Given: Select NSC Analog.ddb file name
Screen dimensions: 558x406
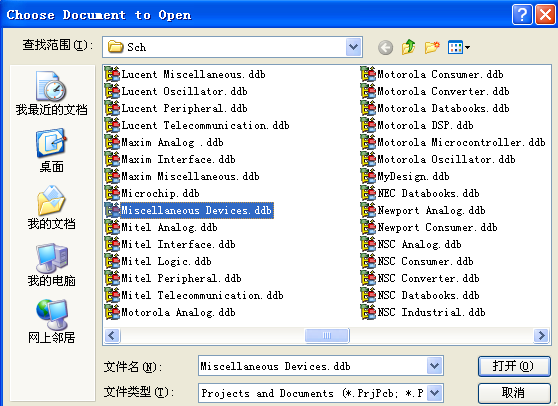Looking at the screenshot, I should (x=419, y=244).
